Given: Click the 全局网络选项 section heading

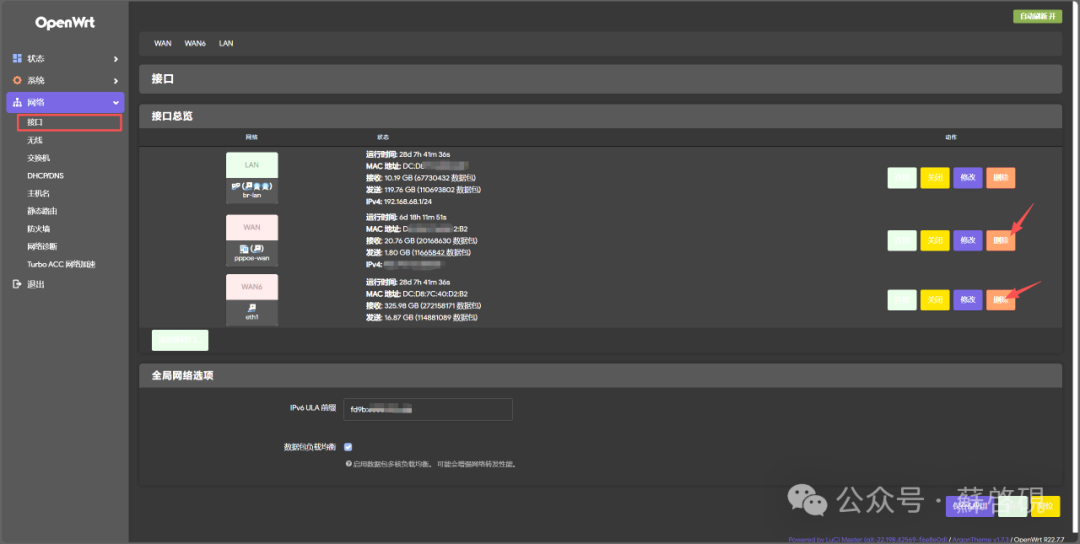Looking at the screenshot, I should tap(183, 375).
